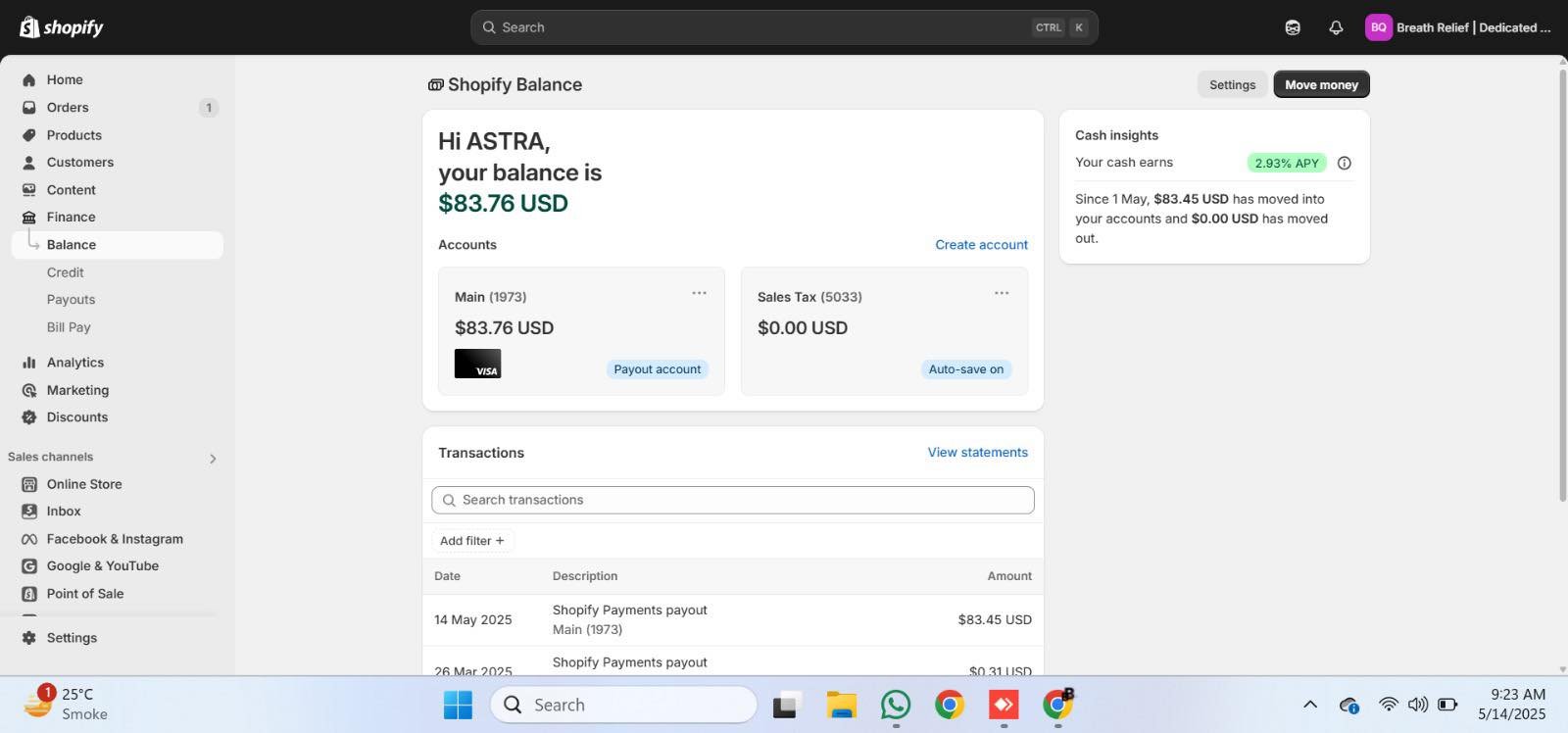Screen dimensions: 1568x733
Task: Click the Point of Sale bag icon
Action: [29, 594]
